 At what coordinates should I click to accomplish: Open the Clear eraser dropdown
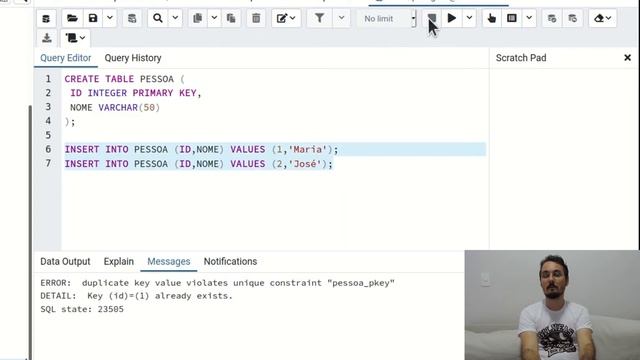coord(602,18)
